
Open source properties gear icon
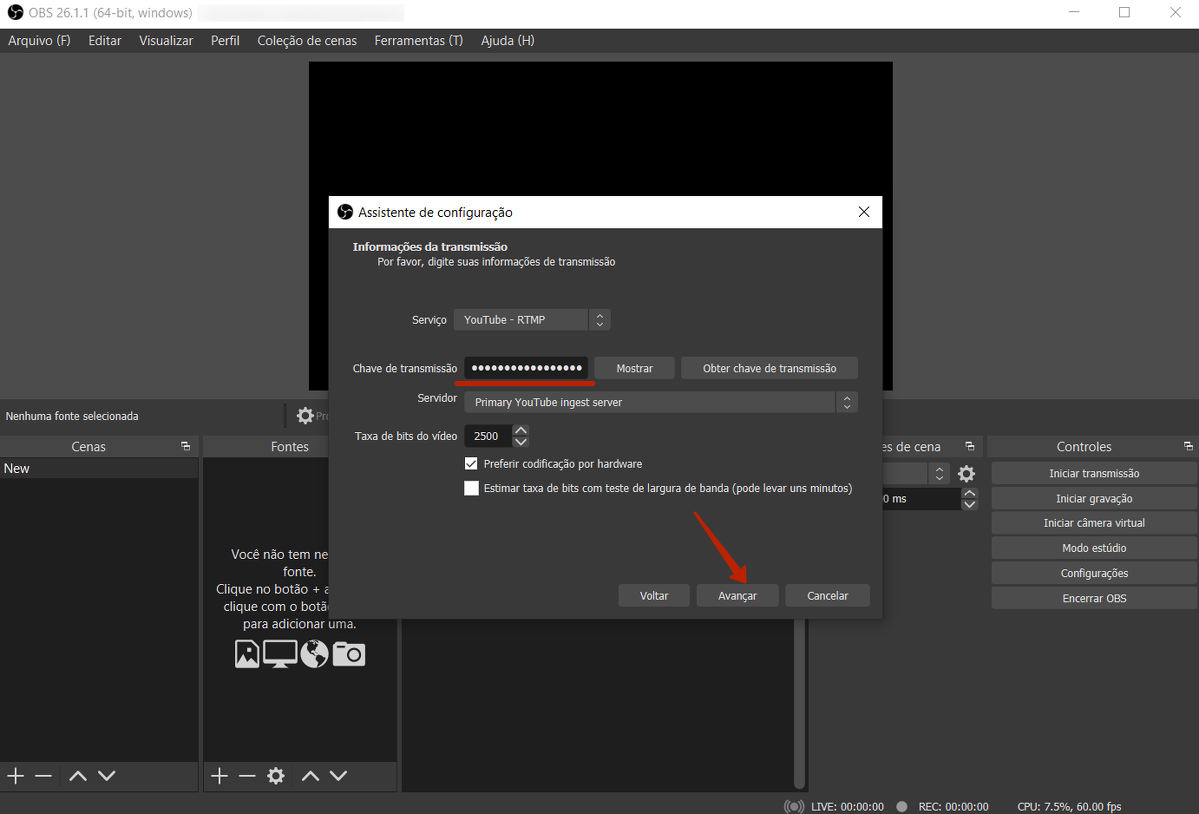coord(276,776)
